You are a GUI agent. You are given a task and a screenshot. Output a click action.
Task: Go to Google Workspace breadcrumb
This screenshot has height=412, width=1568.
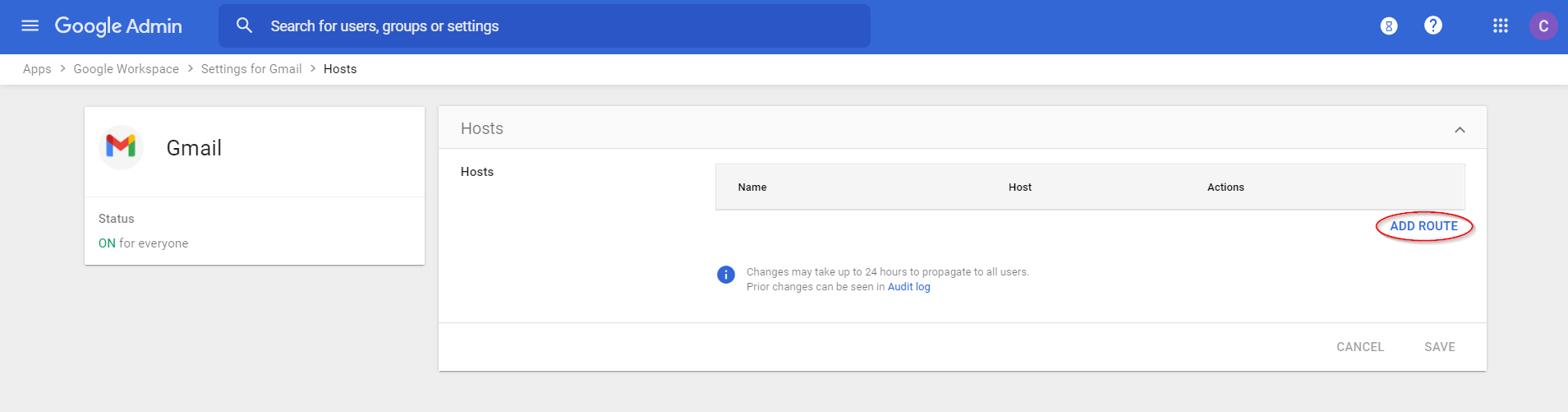coord(126,69)
